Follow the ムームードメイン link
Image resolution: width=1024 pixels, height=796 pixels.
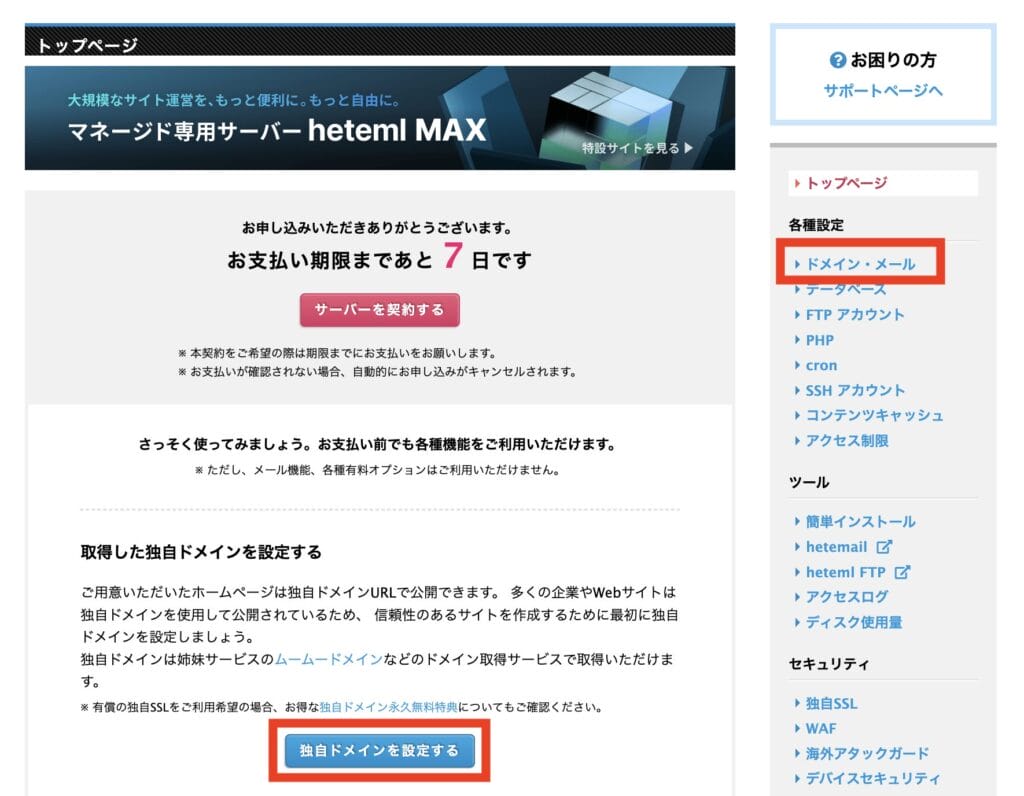(x=328, y=660)
